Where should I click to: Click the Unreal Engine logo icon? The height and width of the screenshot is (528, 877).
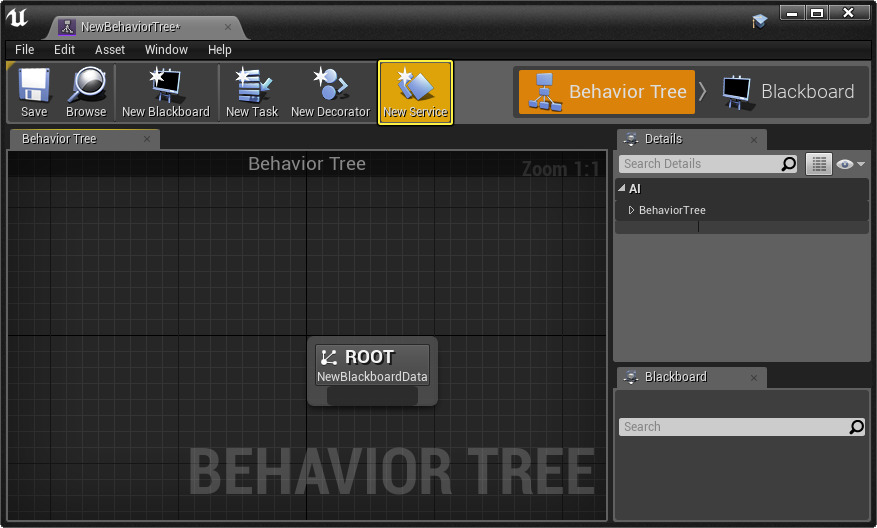click(x=18, y=19)
